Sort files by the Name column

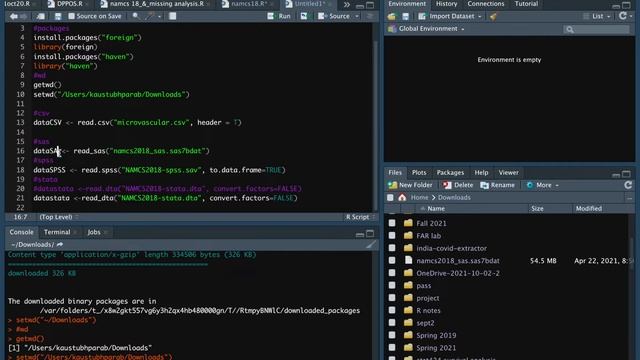(x=436, y=209)
